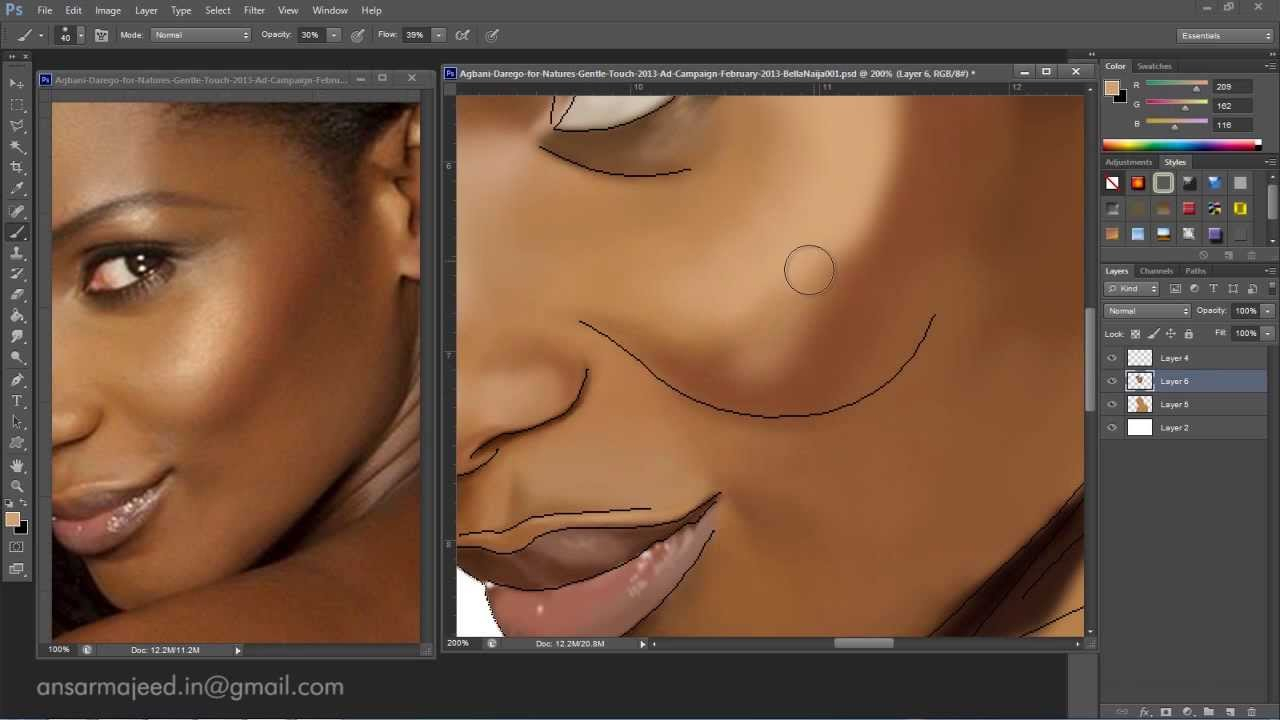Switch to the Adjustments tab
This screenshot has width=1280, height=720.
1129,162
